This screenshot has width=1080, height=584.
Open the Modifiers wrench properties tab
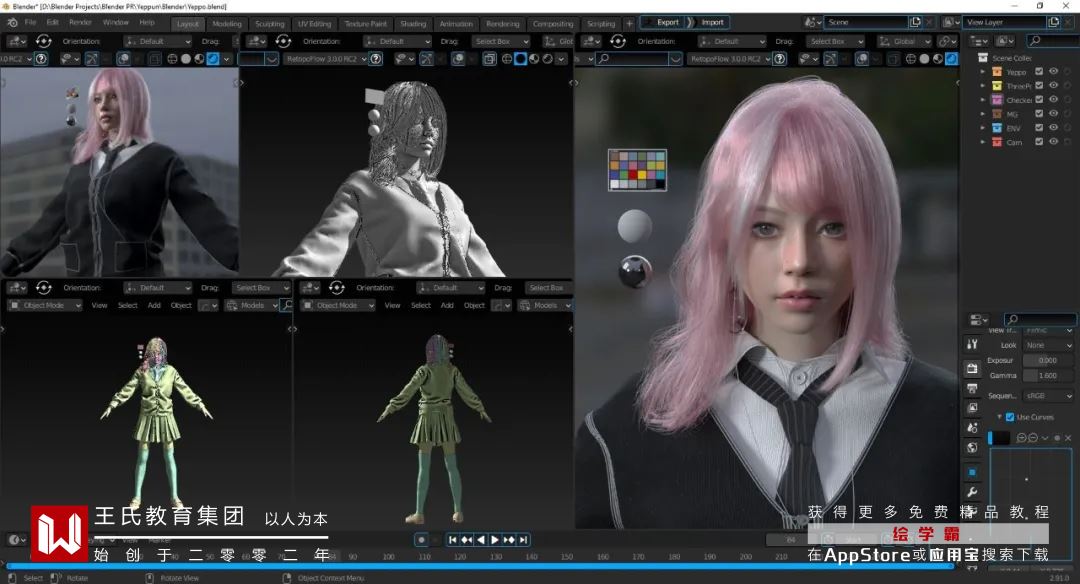pyautogui.click(x=972, y=492)
